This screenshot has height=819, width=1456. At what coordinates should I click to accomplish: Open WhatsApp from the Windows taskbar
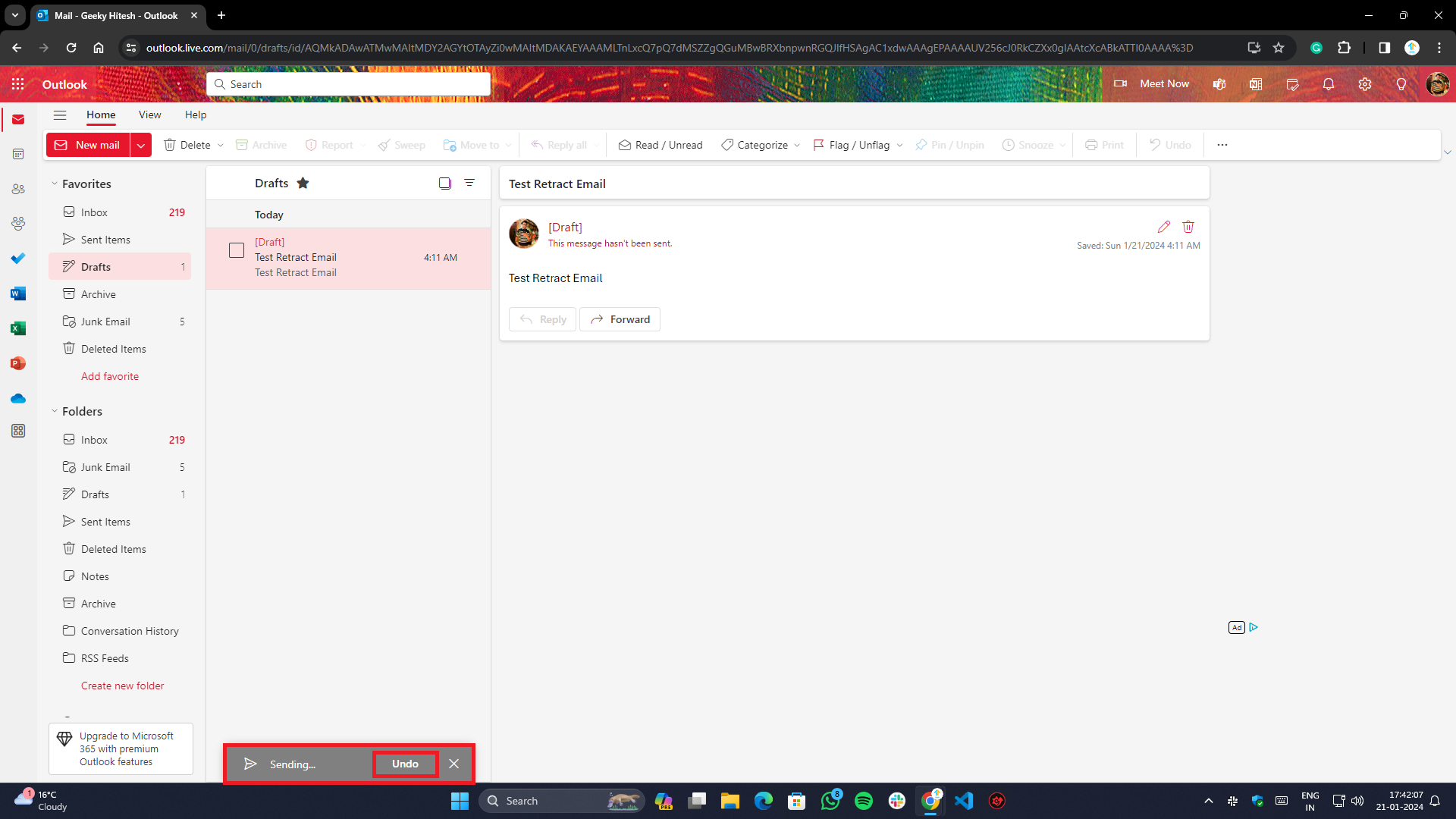830,801
